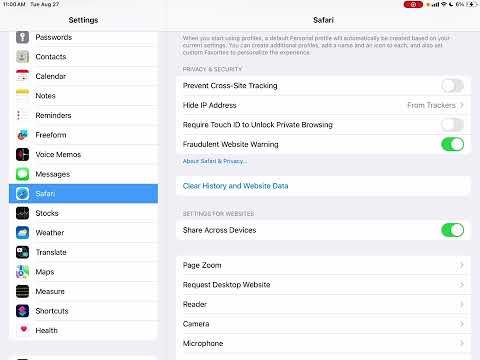Tap Request Desktop Website label
This screenshot has height=360, width=480.
(227, 285)
